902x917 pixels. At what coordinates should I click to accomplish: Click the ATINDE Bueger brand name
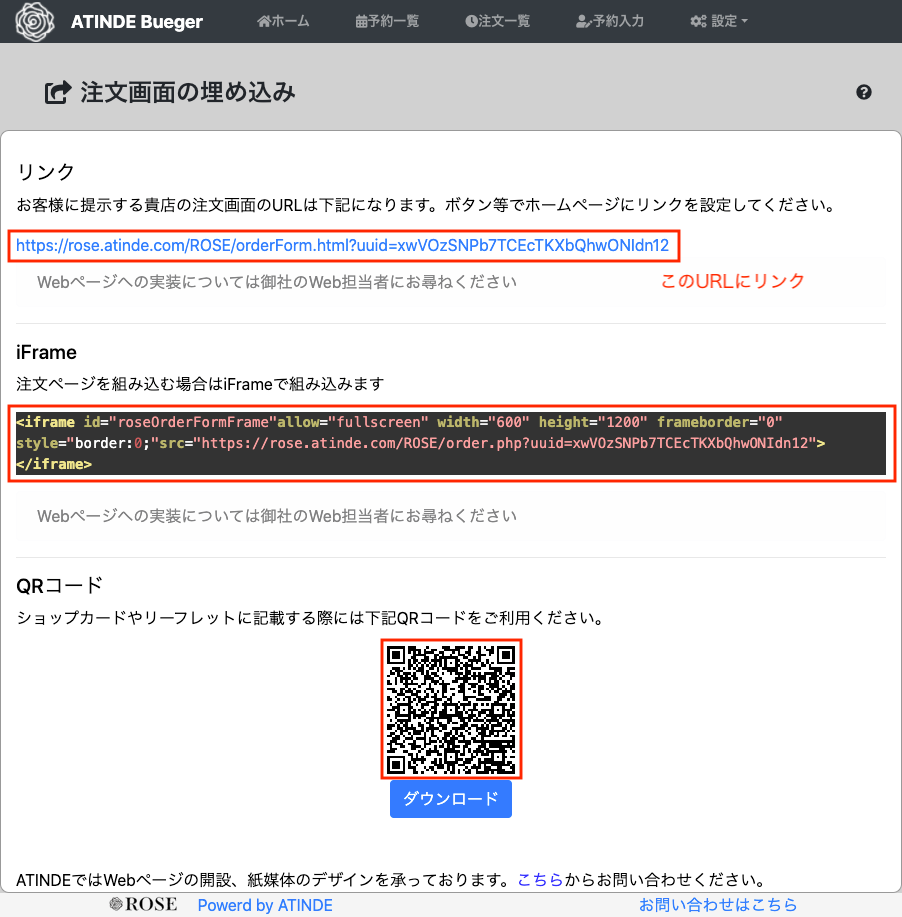137,22
